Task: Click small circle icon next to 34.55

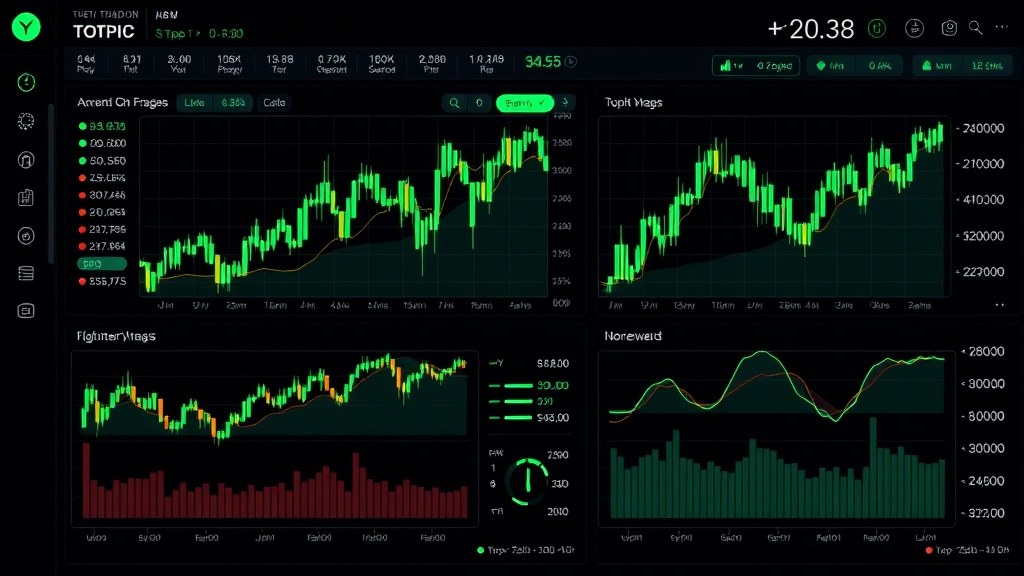Action: 571,61
